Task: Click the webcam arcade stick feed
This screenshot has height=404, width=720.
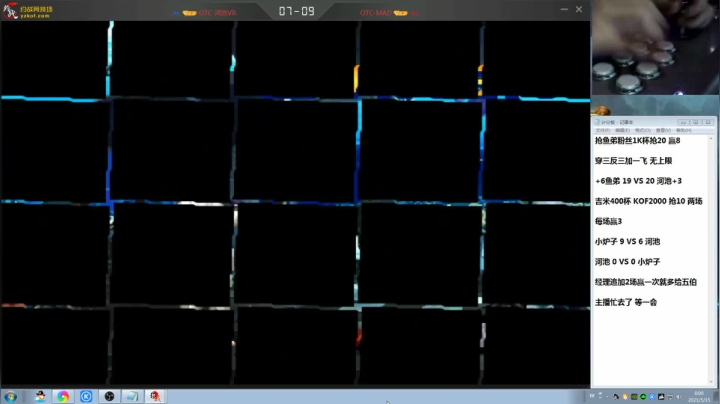Action: pos(655,47)
